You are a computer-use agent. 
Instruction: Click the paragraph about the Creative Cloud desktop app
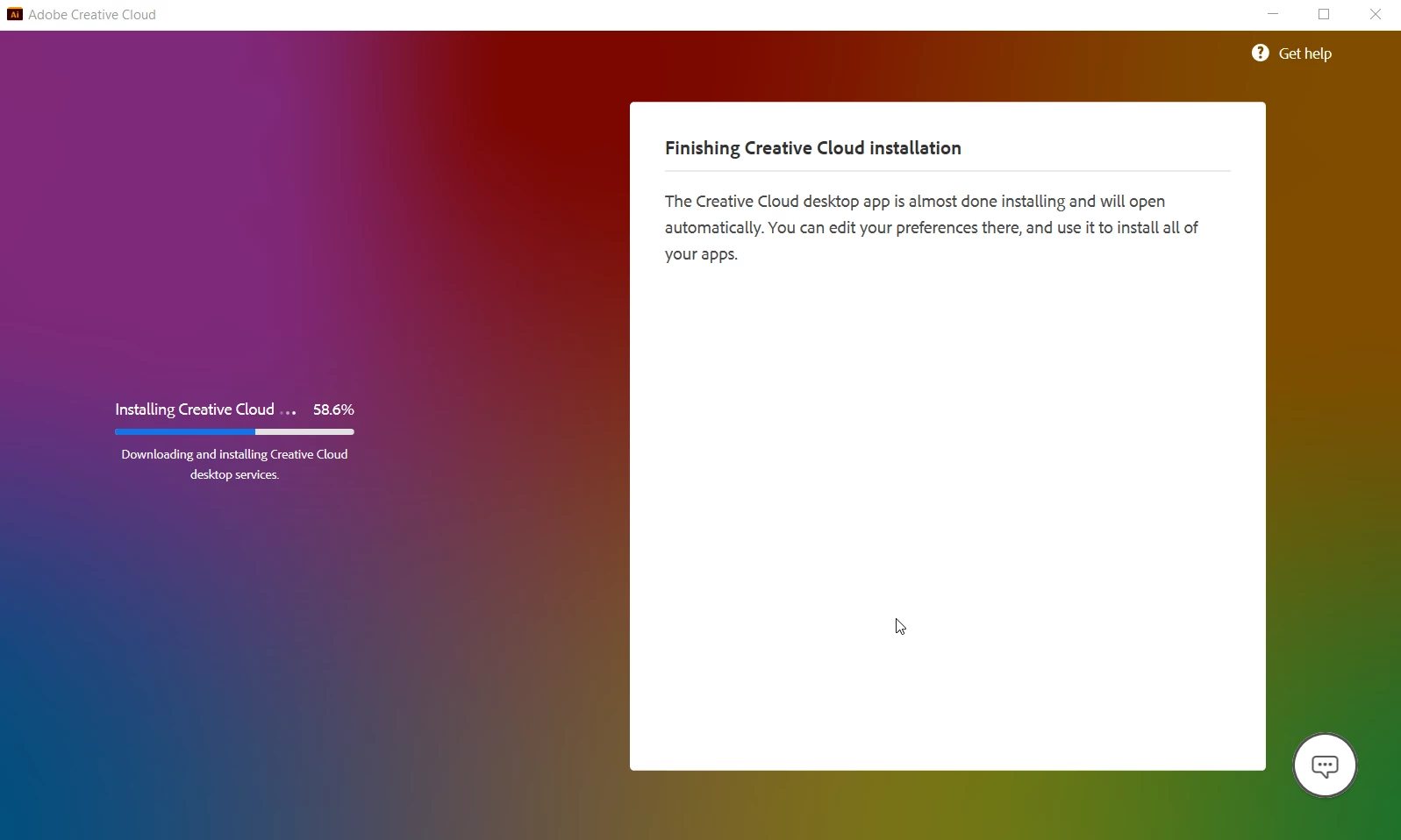click(931, 228)
